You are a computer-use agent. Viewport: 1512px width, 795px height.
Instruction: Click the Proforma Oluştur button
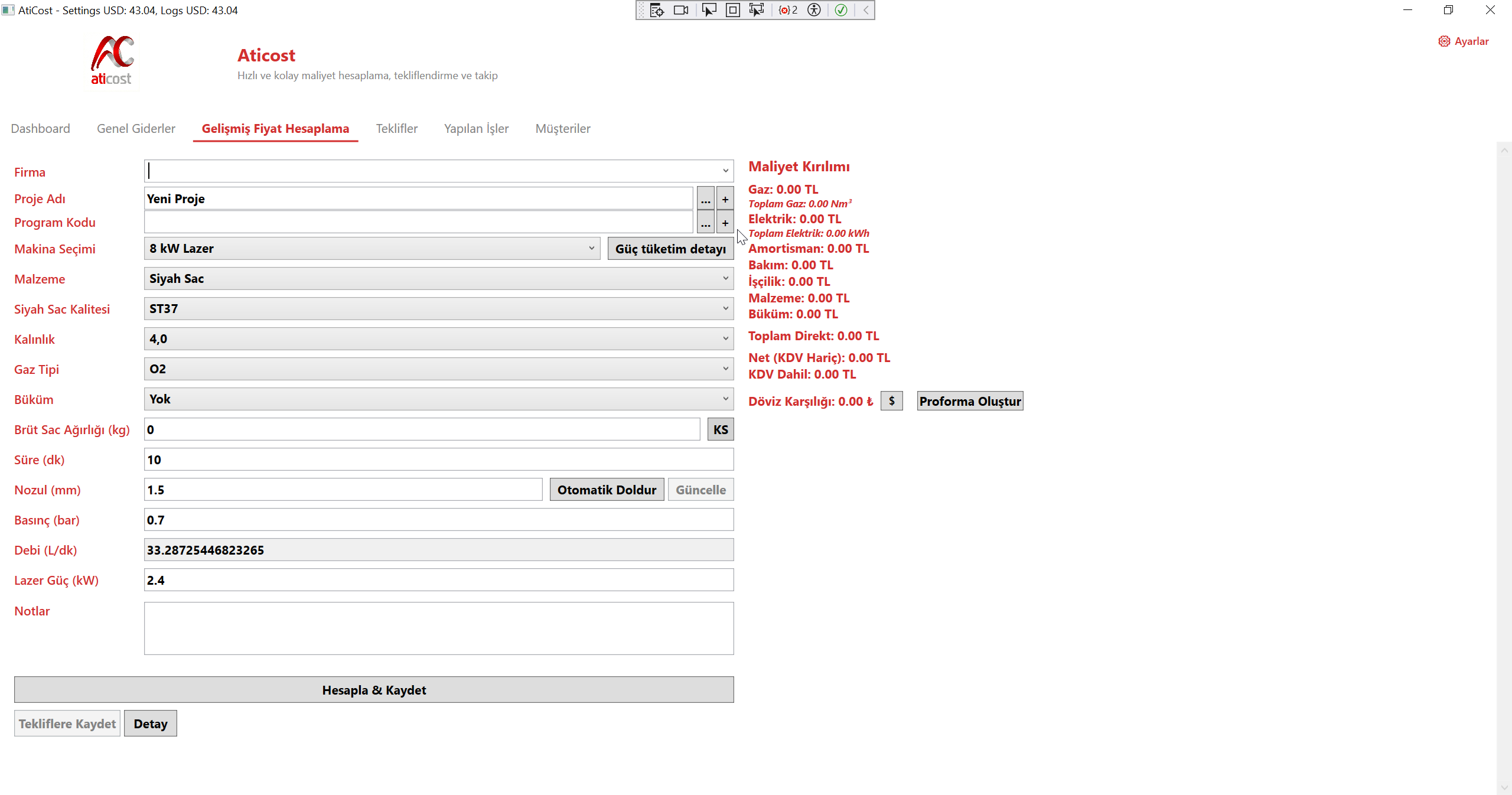970,401
